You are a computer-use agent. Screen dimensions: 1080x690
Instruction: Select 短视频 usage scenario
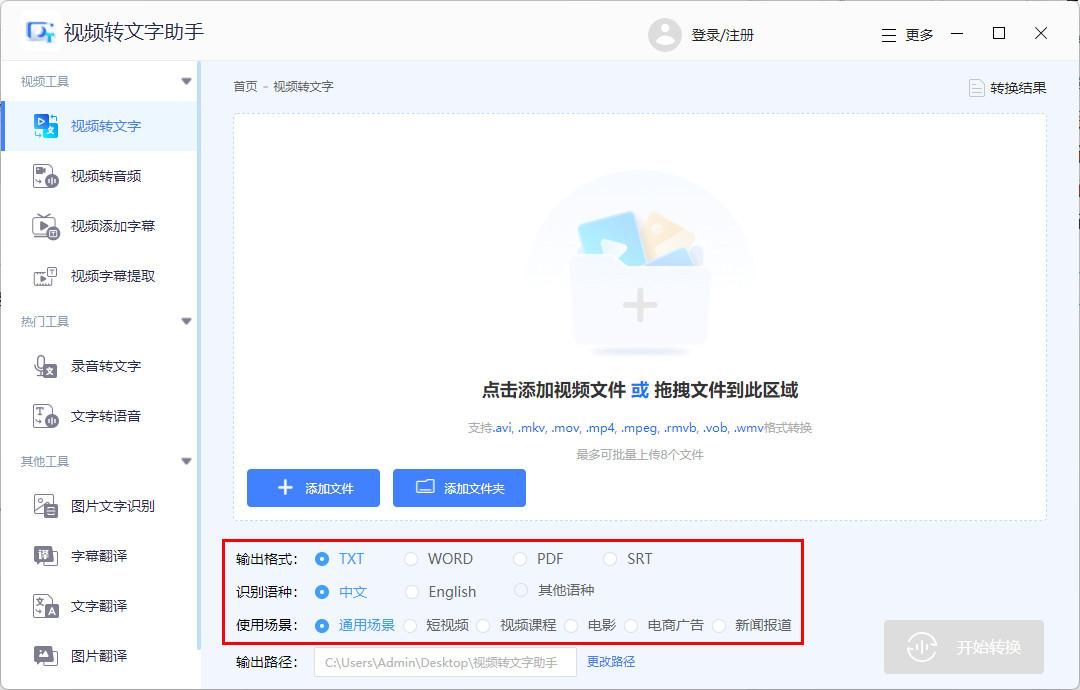click(x=410, y=625)
